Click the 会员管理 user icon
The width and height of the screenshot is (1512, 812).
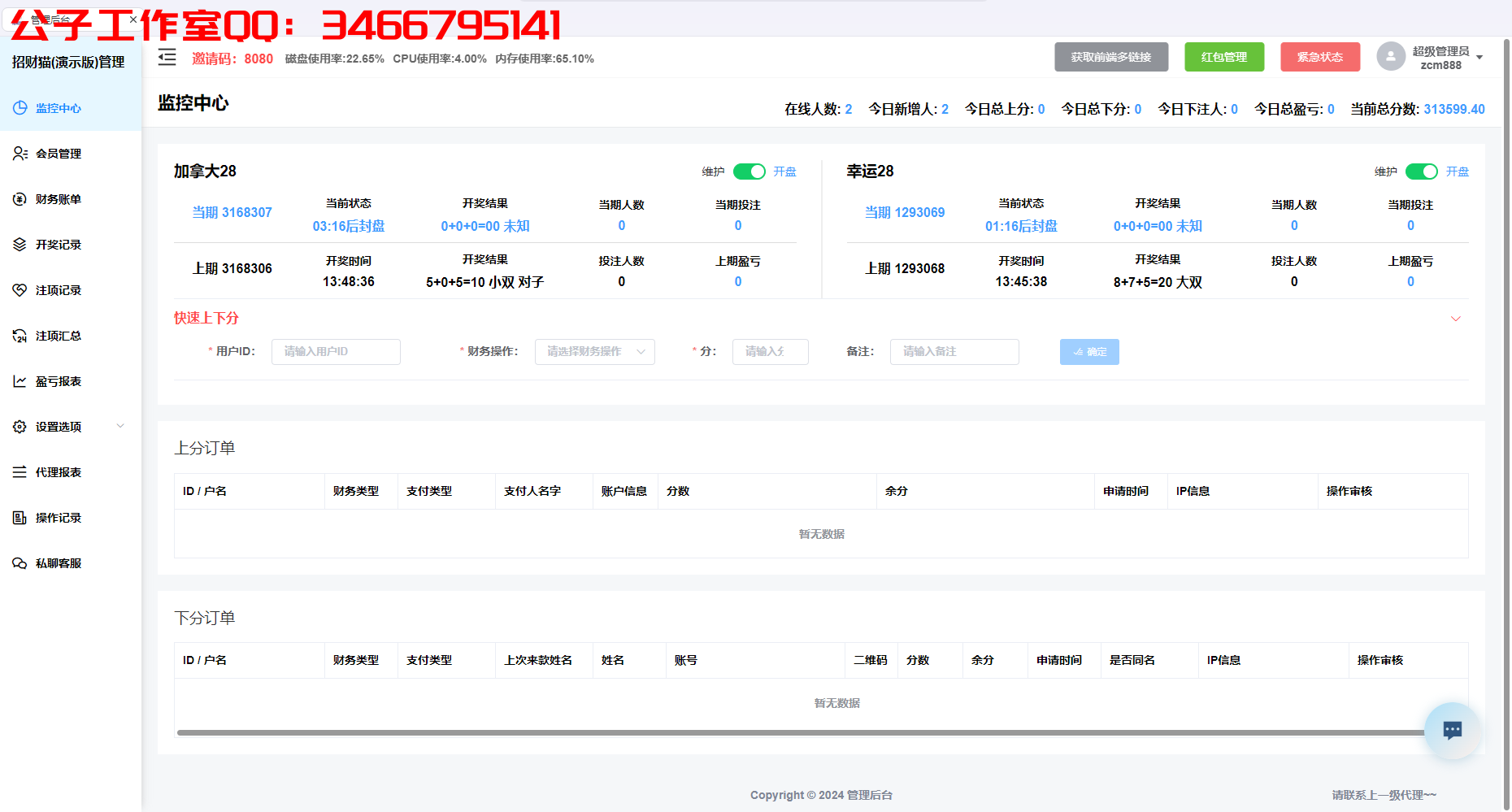(20, 154)
